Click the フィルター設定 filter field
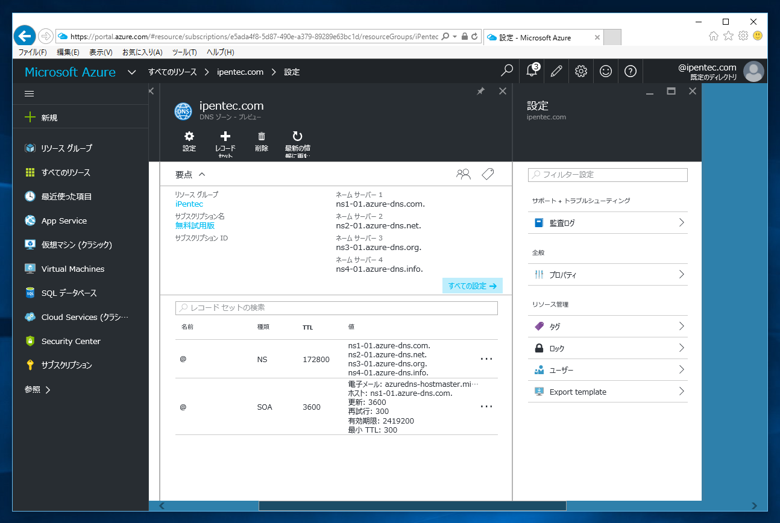The height and width of the screenshot is (523, 780). tap(607, 175)
